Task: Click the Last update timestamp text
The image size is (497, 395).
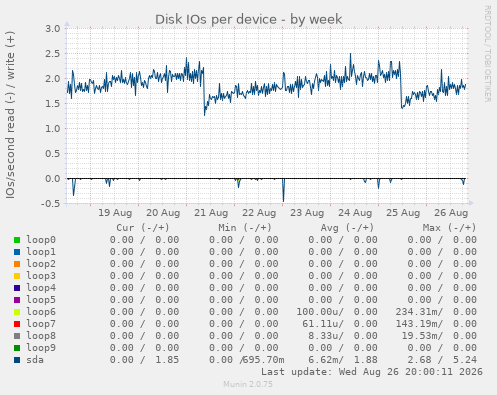Action: tap(372, 372)
